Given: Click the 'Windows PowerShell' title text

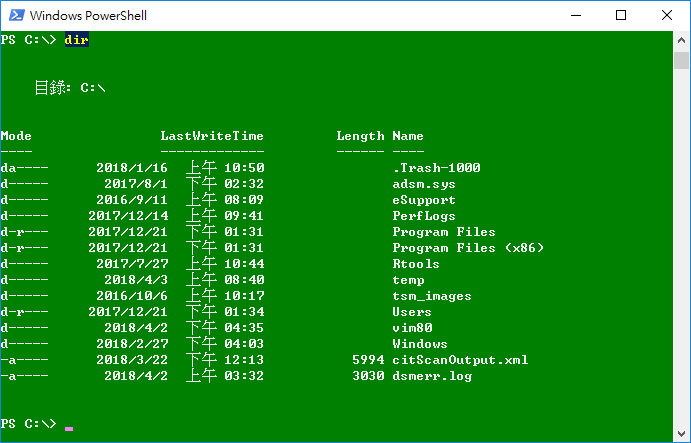Looking at the screenshot, I should pos(88,15).
